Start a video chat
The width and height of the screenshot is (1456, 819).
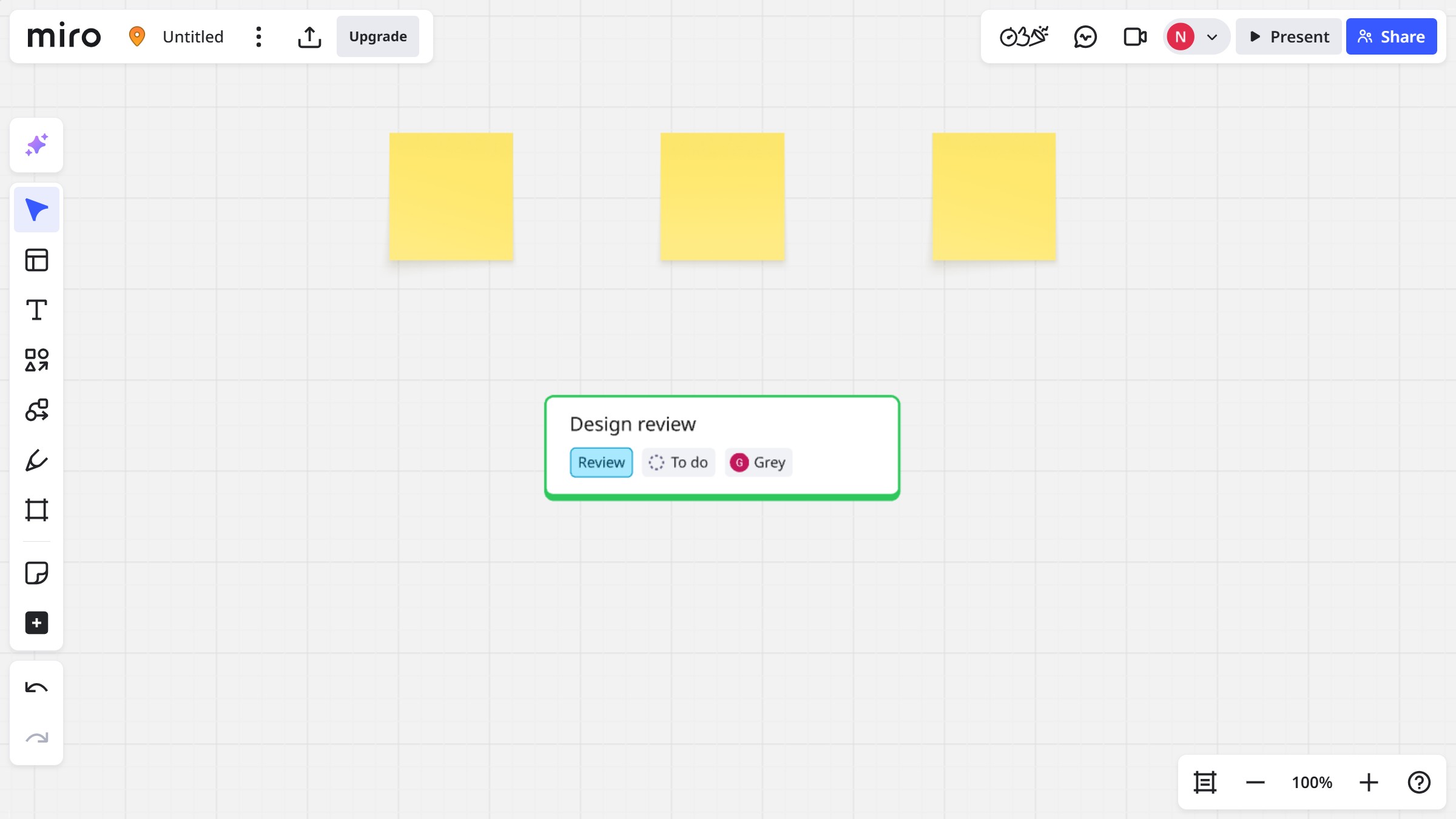(1134, 36)
